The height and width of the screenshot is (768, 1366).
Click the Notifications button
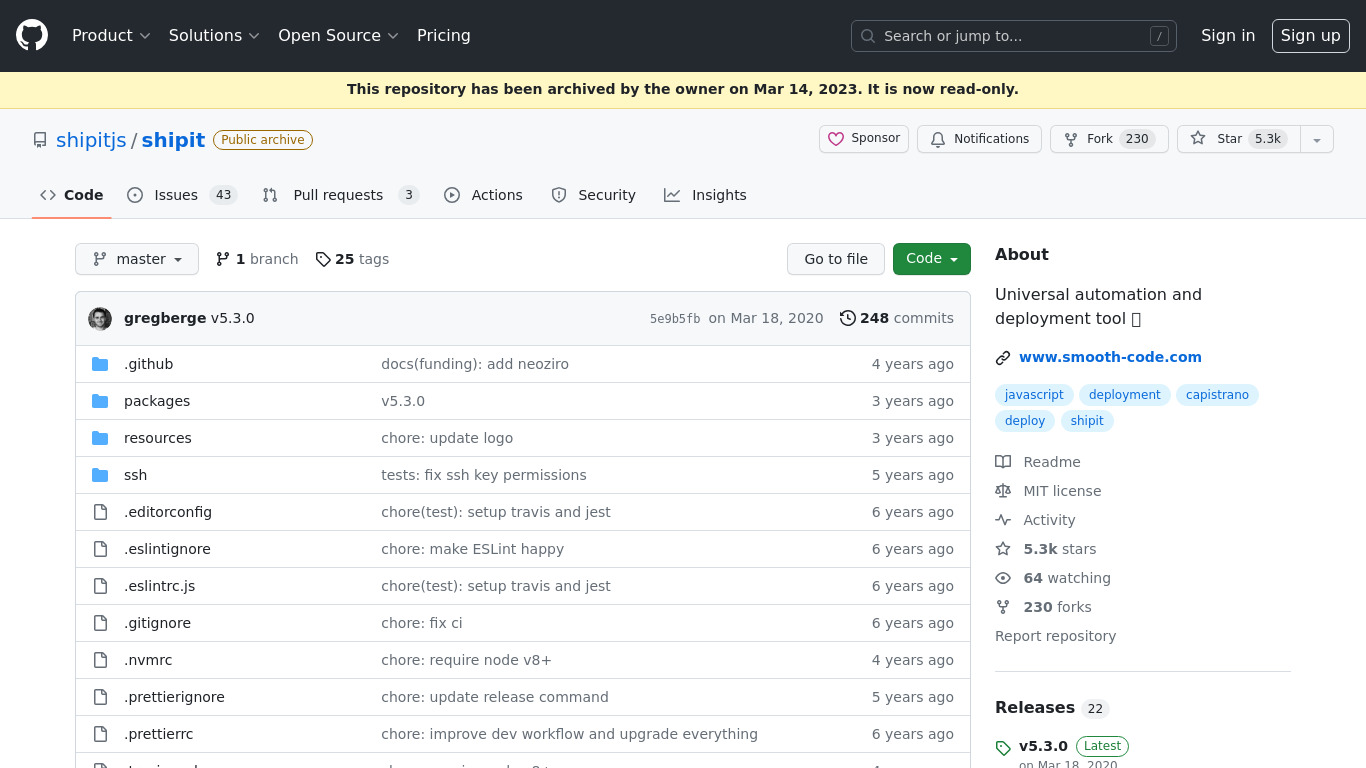980,139
